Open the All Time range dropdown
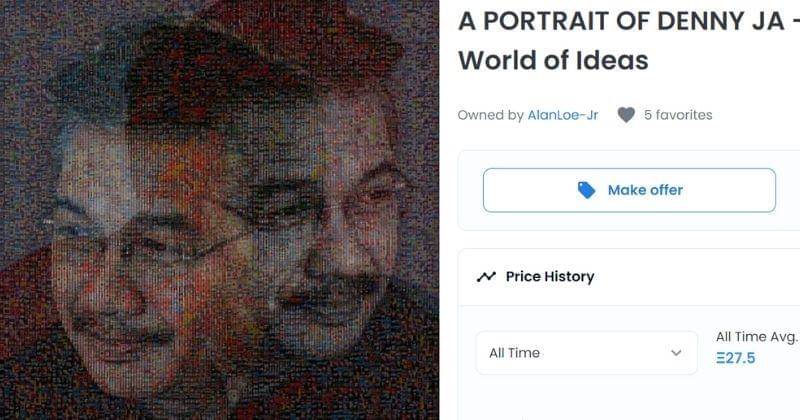 [586, 353]
